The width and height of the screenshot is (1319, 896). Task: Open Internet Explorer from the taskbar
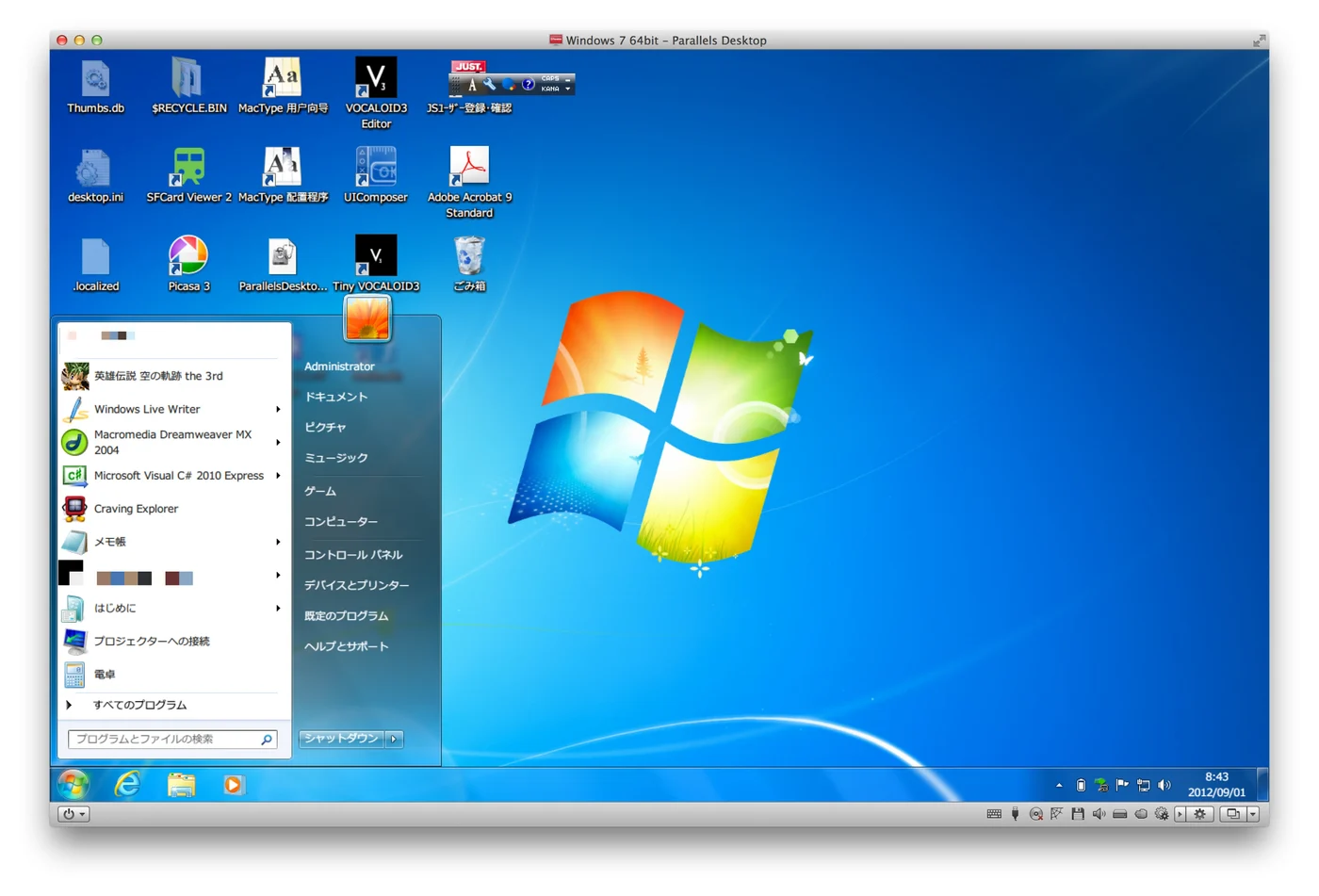127,784
